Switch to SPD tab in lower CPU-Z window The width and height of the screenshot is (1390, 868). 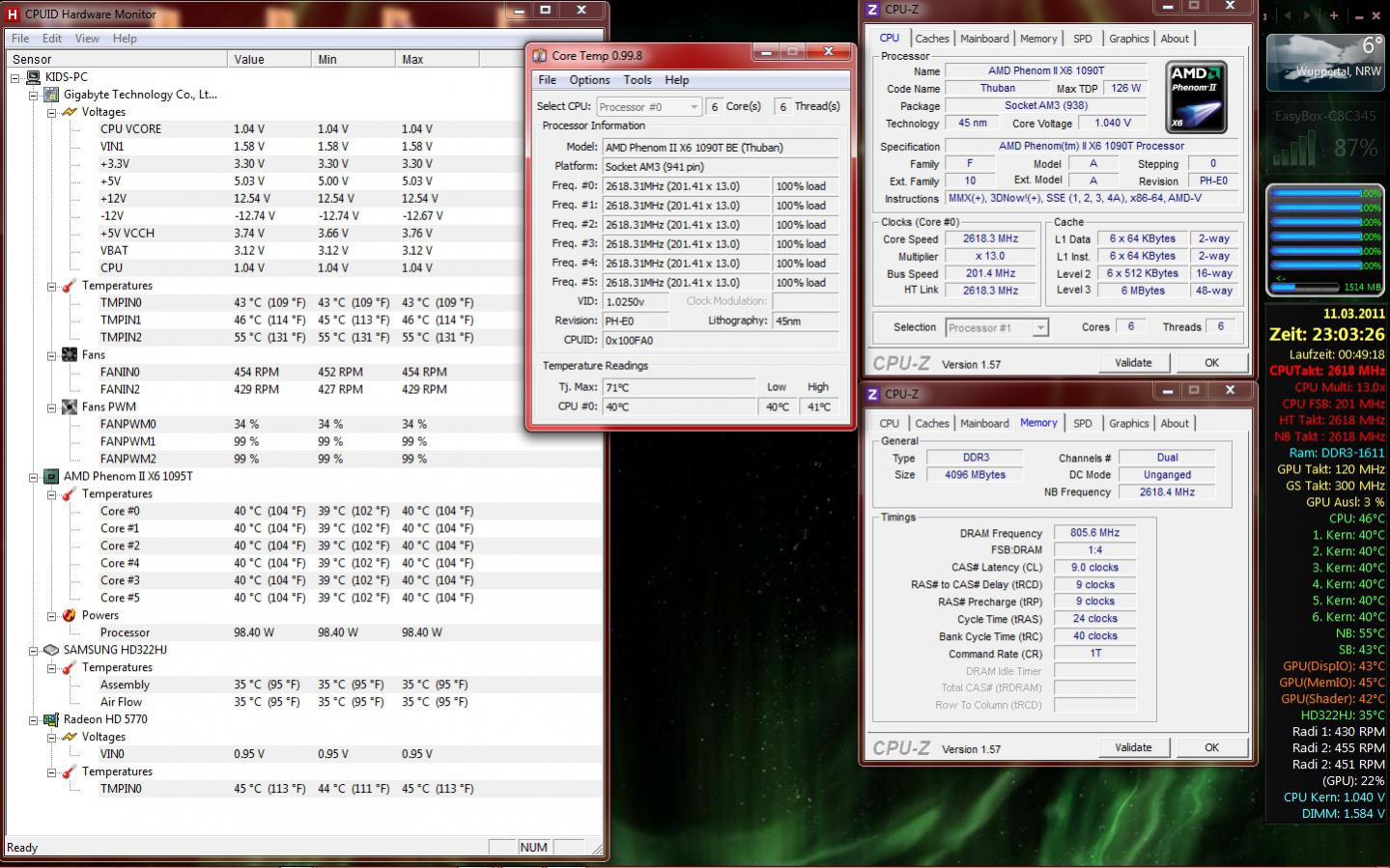coord(1083,423)
